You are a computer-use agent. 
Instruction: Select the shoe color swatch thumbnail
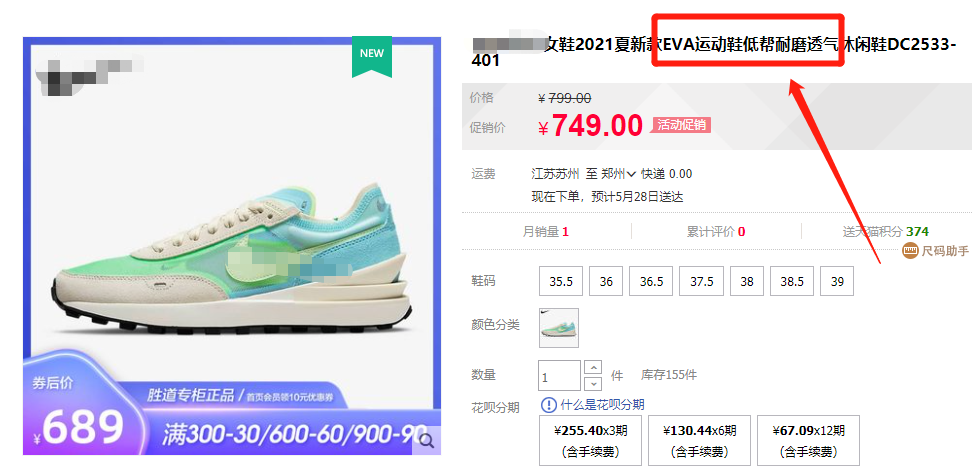pyautogui.click(x=558, y=328)
